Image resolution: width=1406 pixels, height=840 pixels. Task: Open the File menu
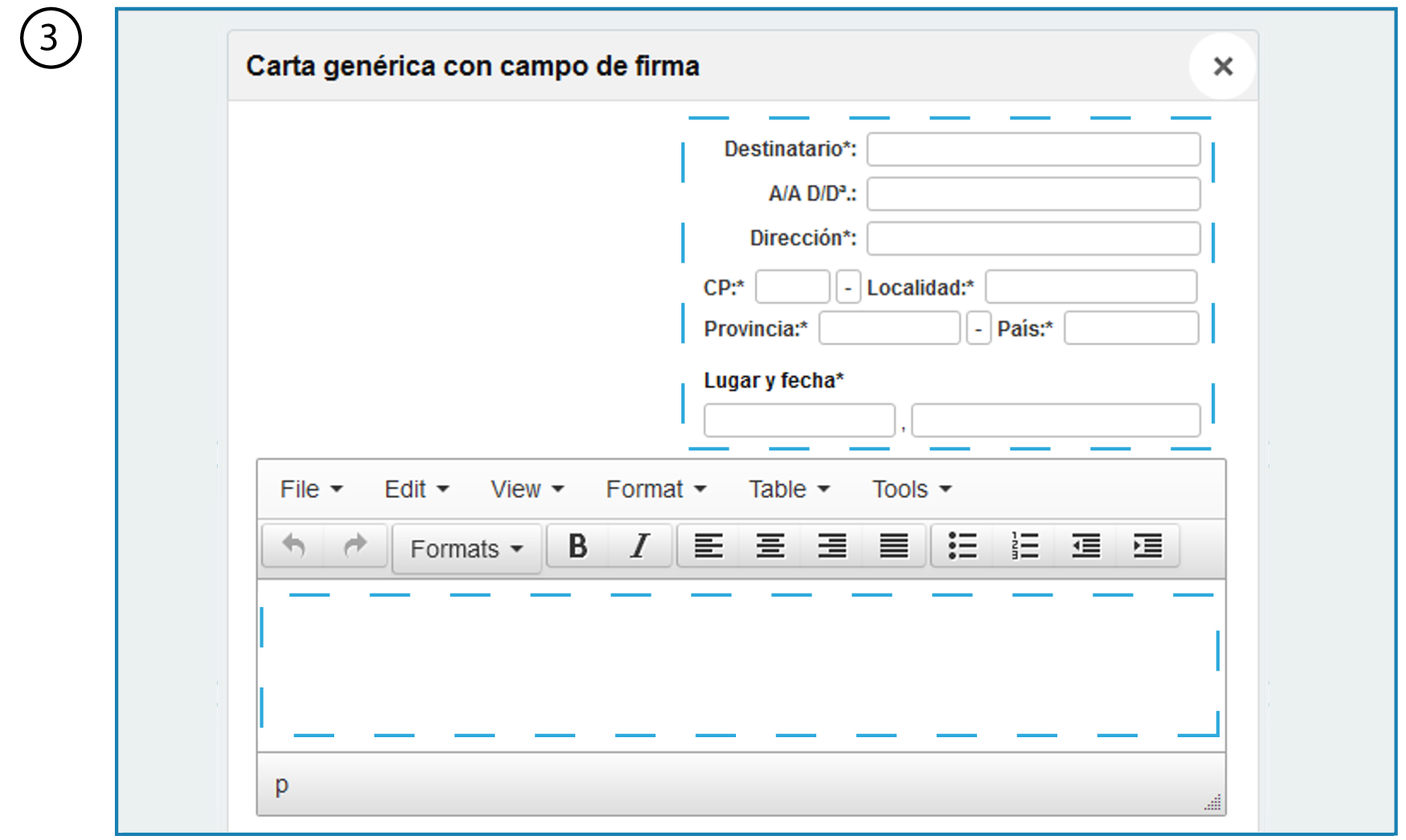pyautogui.click(x=311, y=489)
